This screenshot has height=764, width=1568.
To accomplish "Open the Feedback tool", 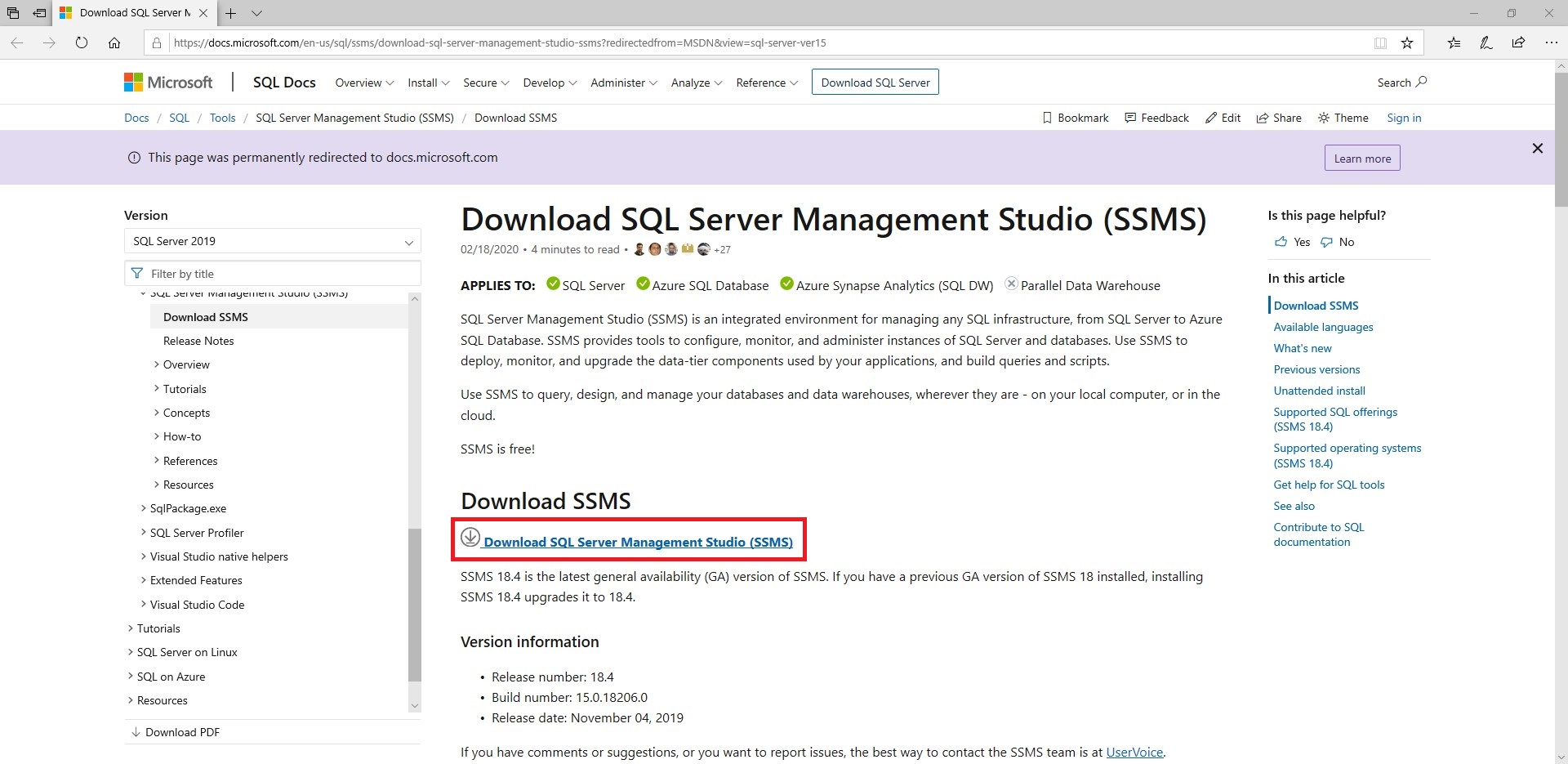I will [1156, 117].
